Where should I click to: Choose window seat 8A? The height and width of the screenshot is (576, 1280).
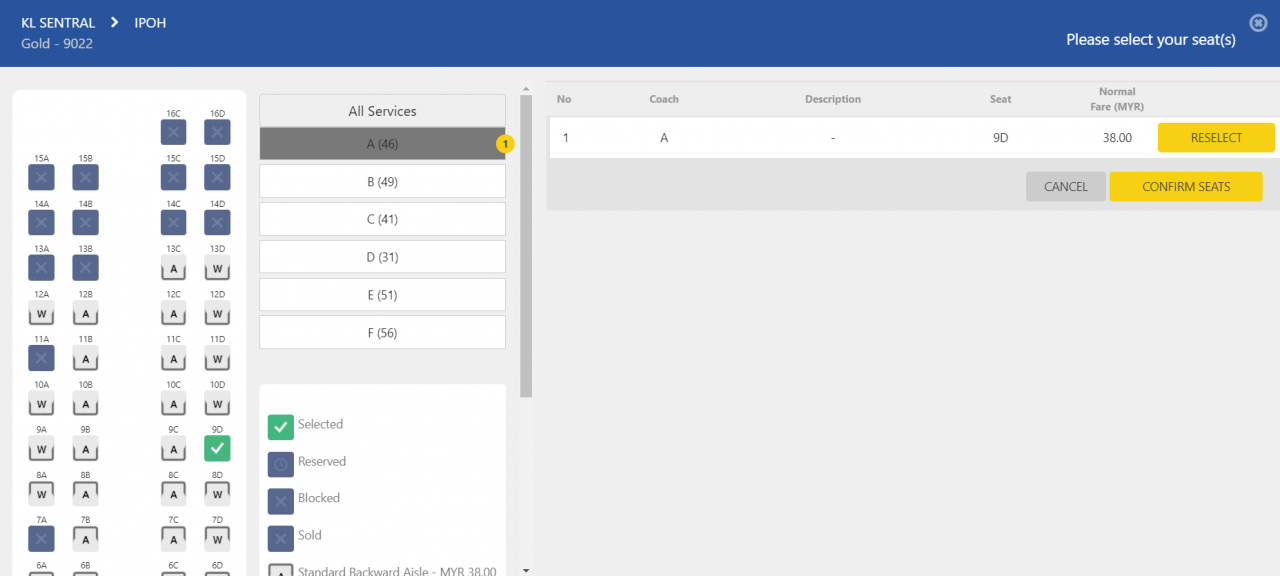(41, 493)
